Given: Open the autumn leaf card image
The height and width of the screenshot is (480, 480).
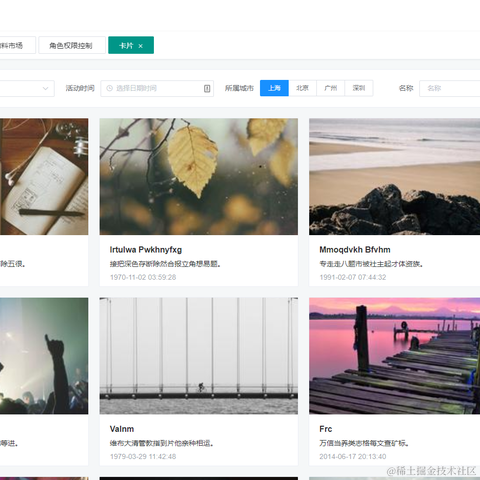Looking at the screenshot, I should pos(199,177).
